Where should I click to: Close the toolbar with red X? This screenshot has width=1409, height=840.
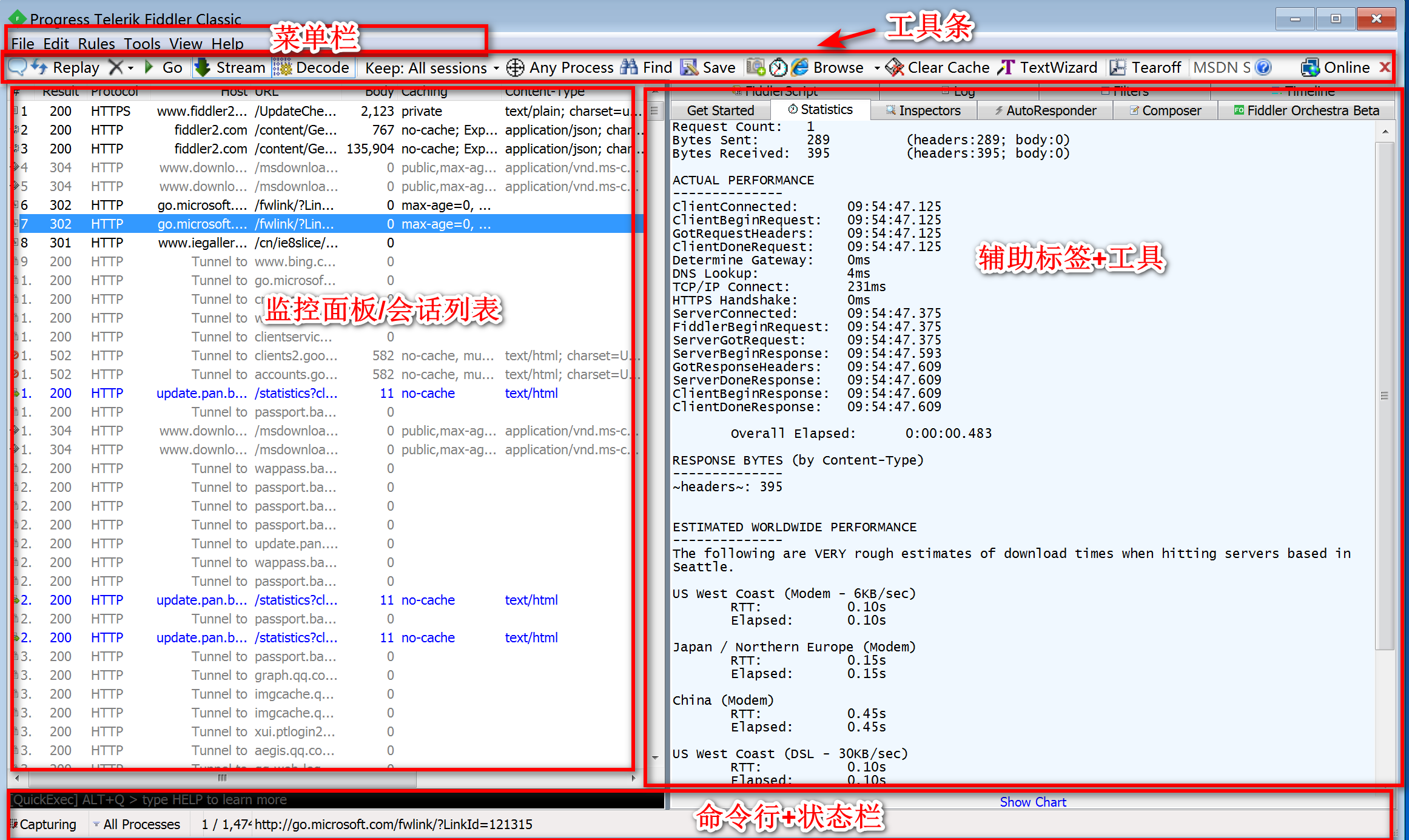pyautogui.click(x=1385, y=67)
